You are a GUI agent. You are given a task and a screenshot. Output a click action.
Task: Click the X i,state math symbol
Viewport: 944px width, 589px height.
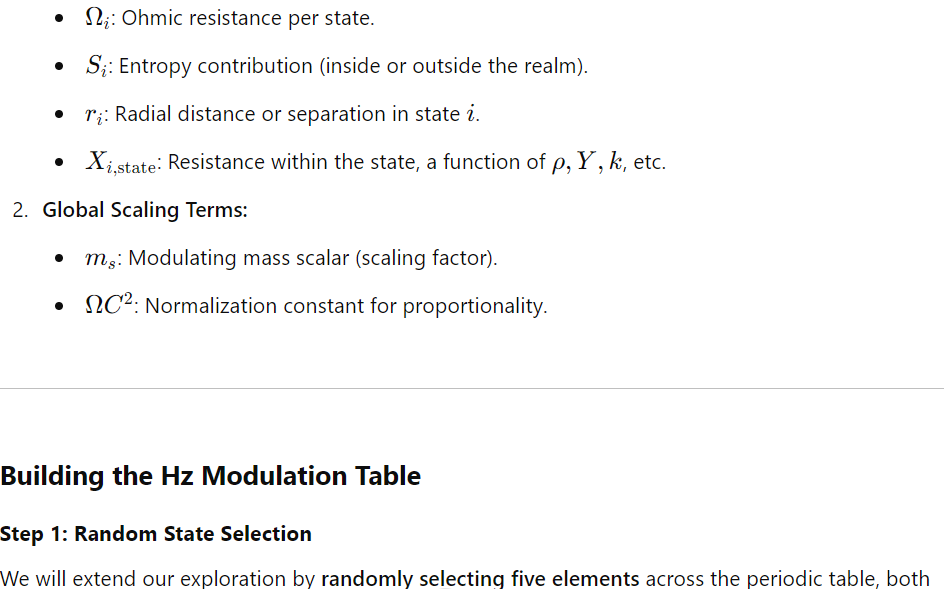[x=120, y=163]
